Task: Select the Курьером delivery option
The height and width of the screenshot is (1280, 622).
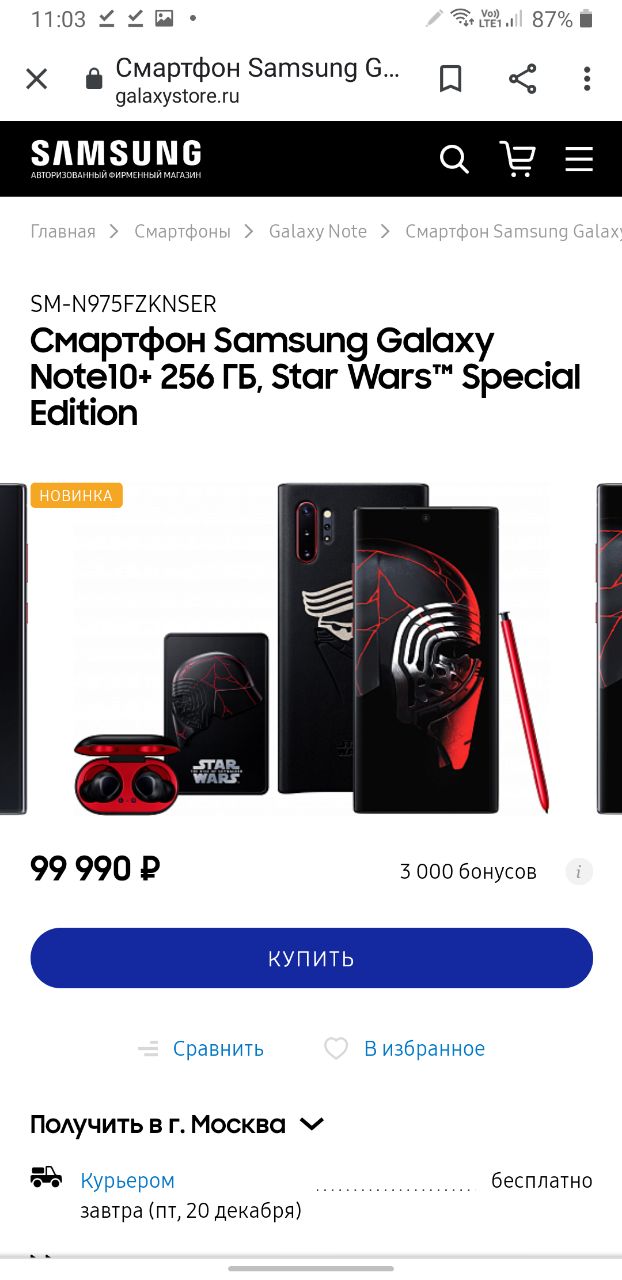Action: tap(127, 1181)
